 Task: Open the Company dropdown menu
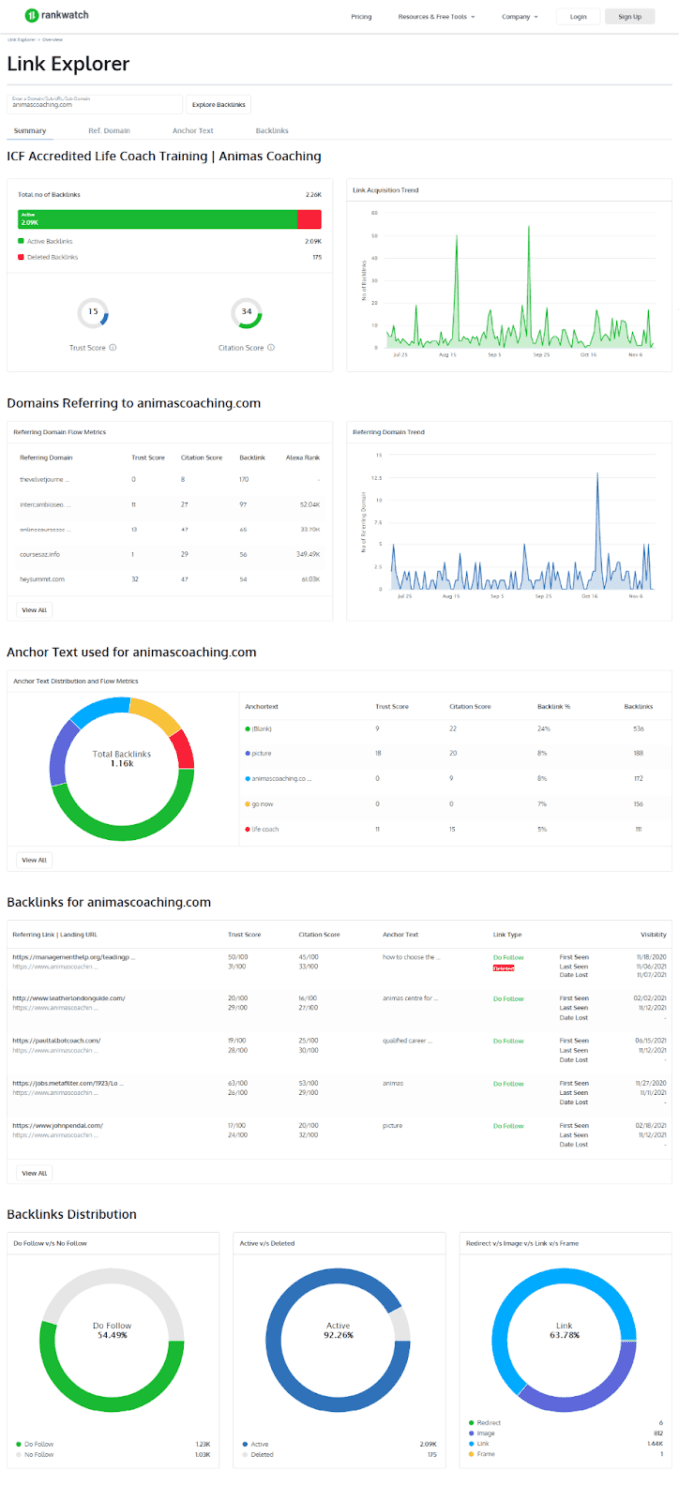click(519, 17)
